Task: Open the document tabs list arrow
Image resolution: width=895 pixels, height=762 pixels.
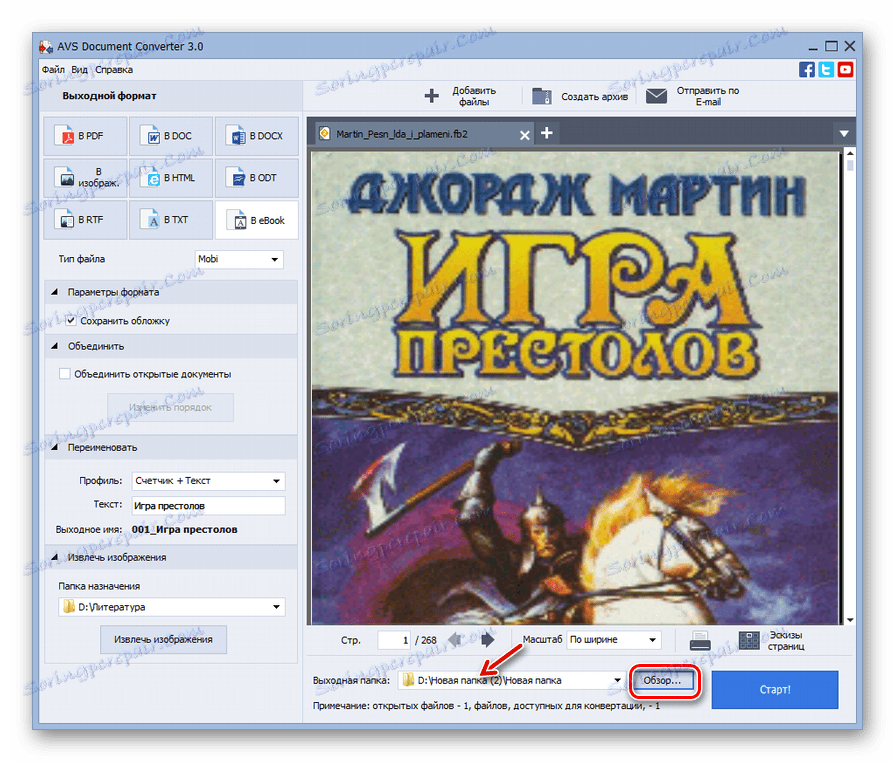Action: click(x=844, y=134)
